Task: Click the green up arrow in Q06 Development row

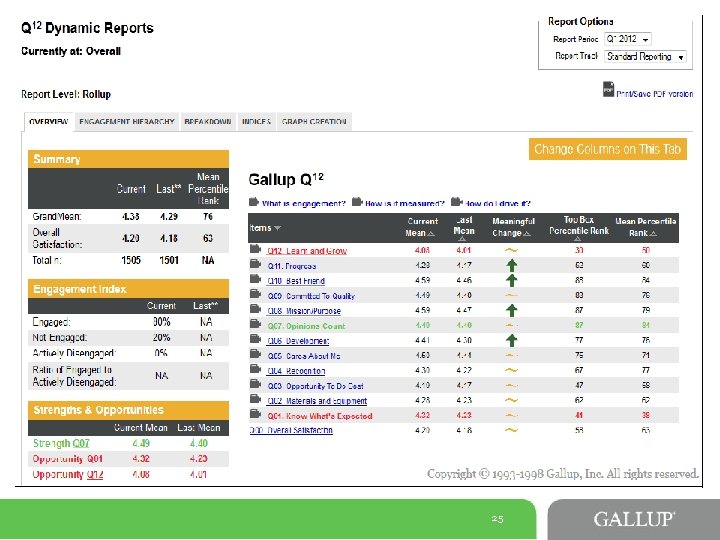Action: [512, 340]
